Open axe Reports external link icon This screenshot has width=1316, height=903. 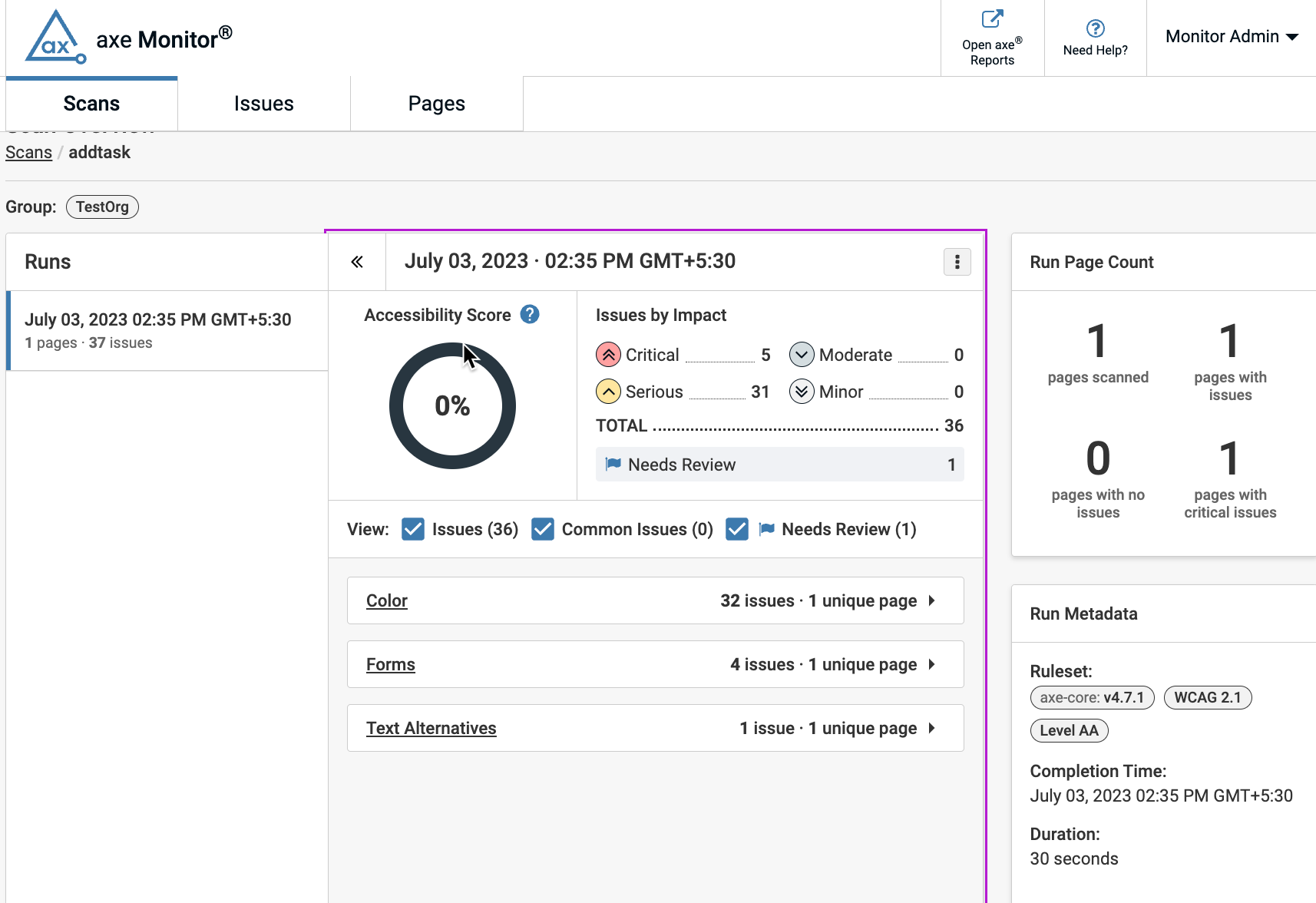(x=992, y=19)
